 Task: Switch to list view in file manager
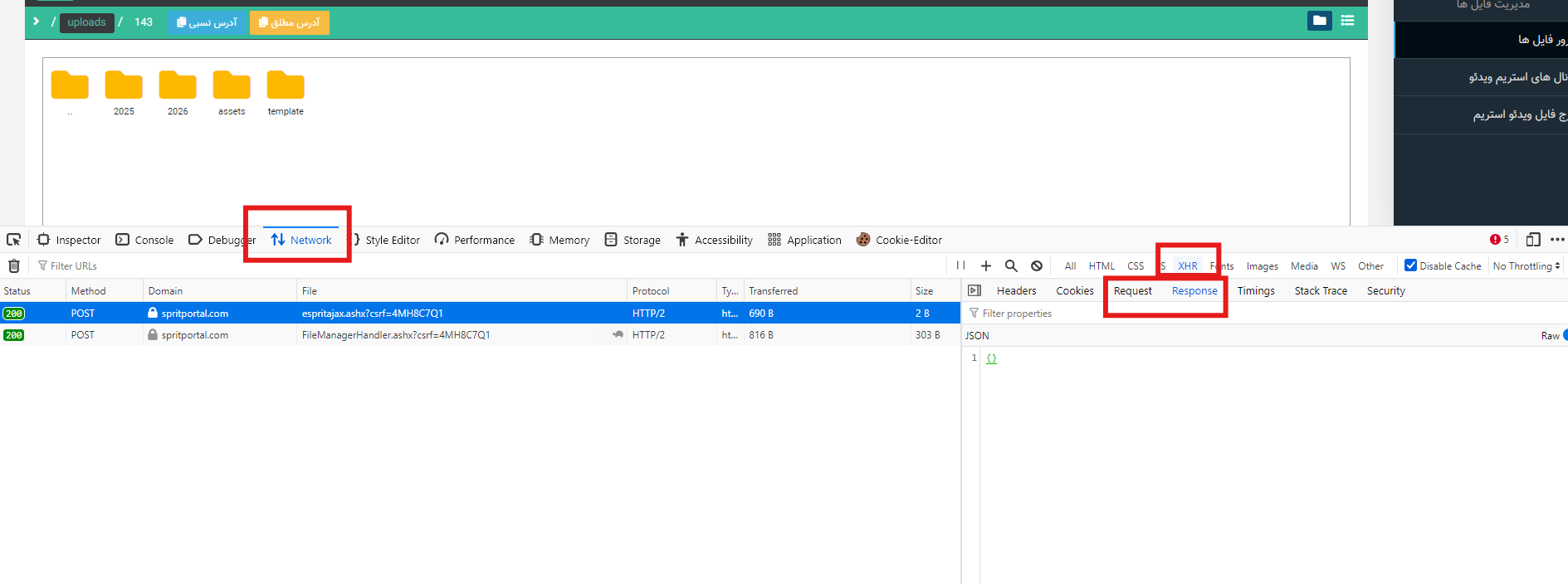pos(1347,21)
